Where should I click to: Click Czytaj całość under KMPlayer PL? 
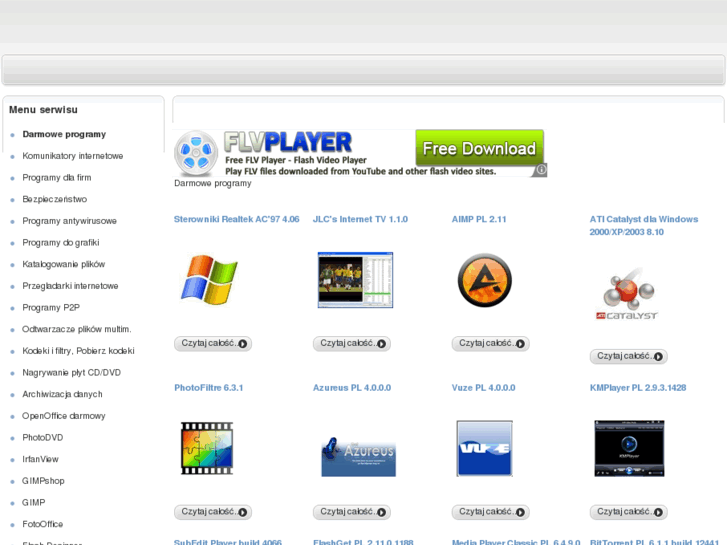[628, 512]
